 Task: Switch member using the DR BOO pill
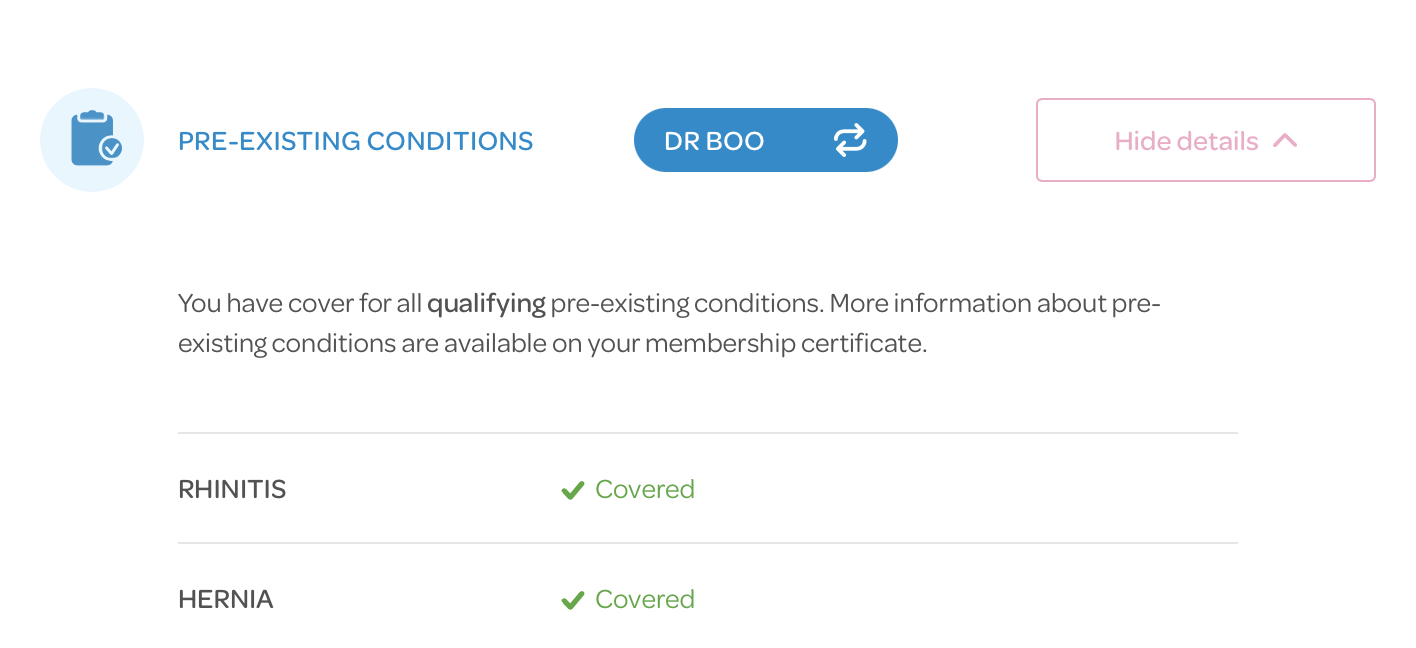point(765,140)
